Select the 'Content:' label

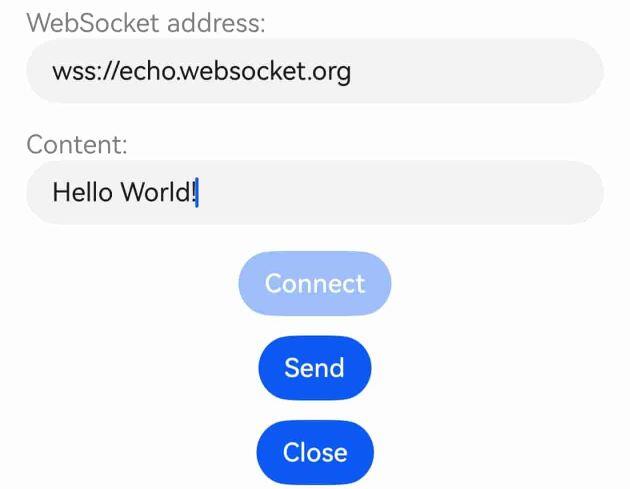77,144
